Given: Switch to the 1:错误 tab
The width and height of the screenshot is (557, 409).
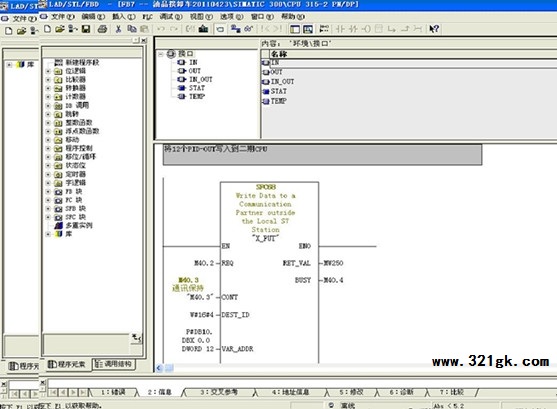Looking at the screenshot, I should click(113, 392).
